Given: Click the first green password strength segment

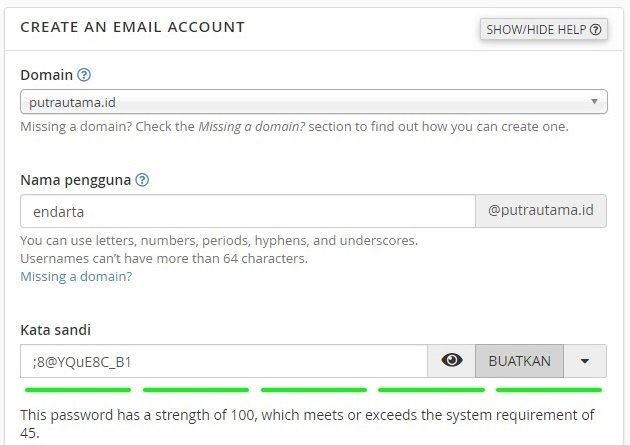Looking at the screenshot, I should point(78,390).
